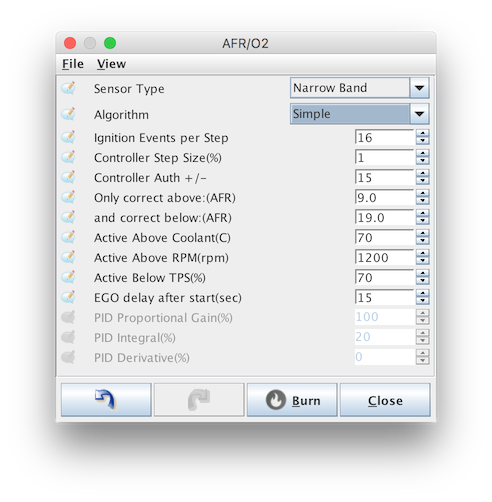This screenshot has height=502, width=492.
Task: Increase Active Above Coolant value
Action: [422, 233]
